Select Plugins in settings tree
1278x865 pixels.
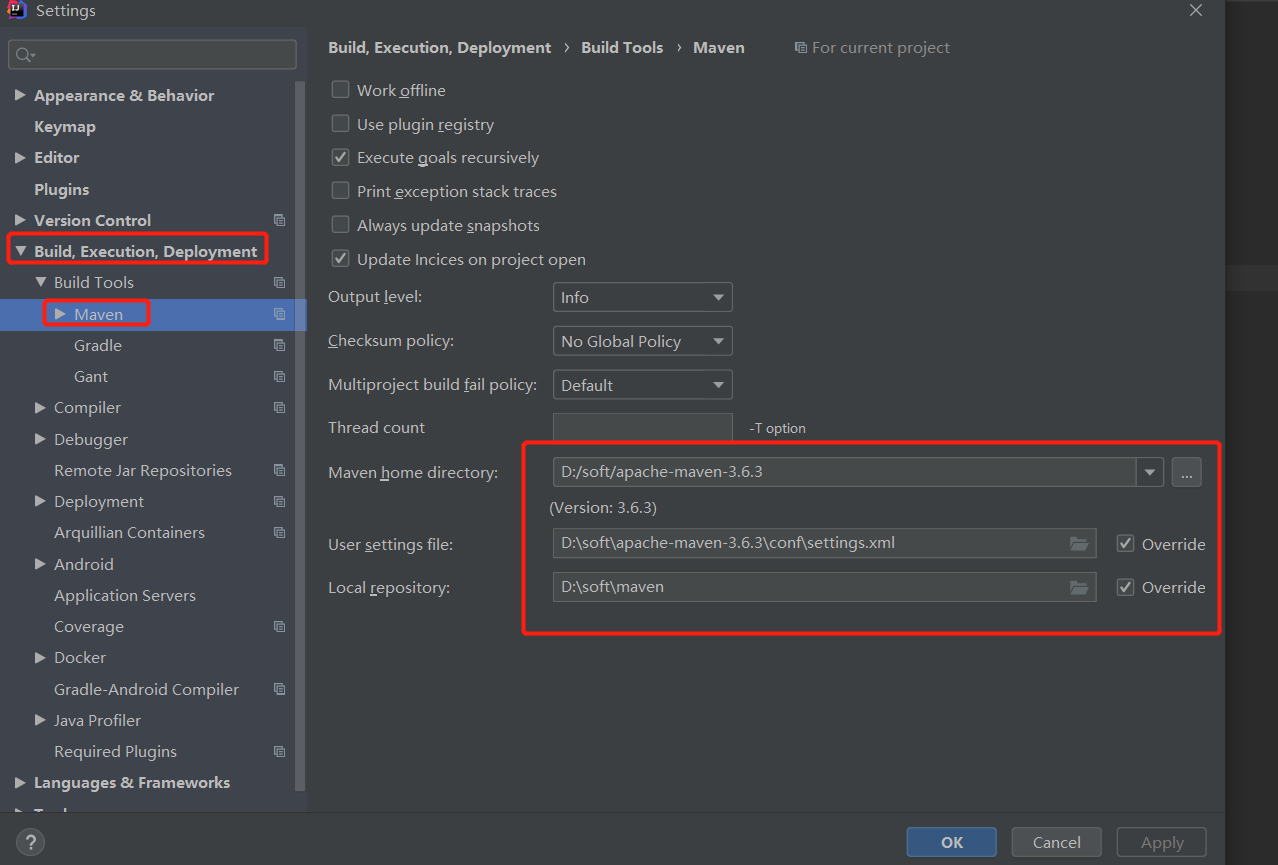[x=61, y=189]
